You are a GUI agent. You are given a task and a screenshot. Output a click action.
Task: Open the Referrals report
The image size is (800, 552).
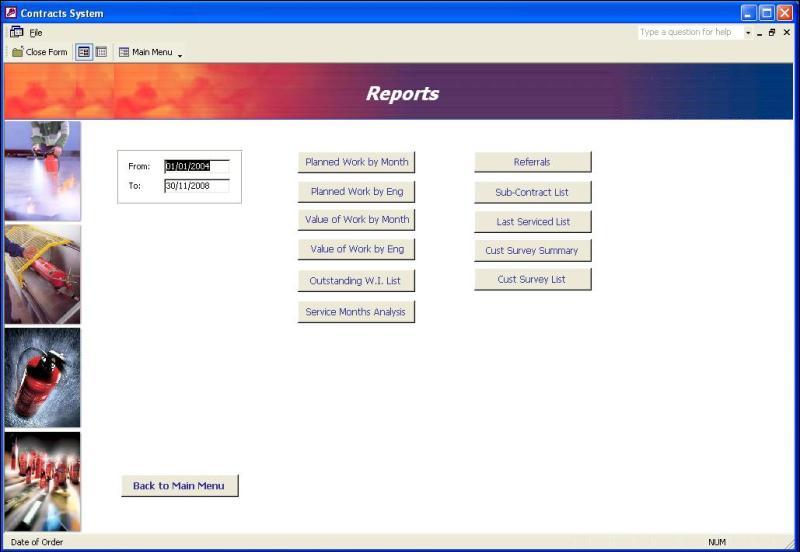point(532,162)
